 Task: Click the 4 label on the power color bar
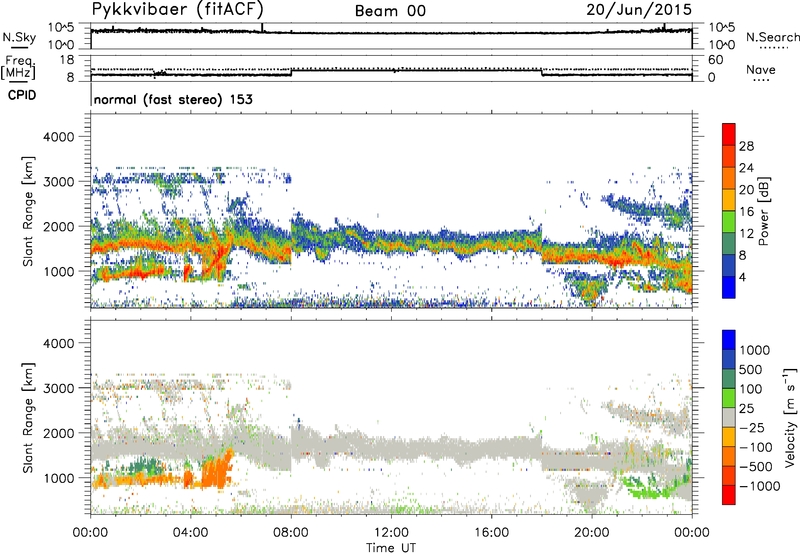742,277
